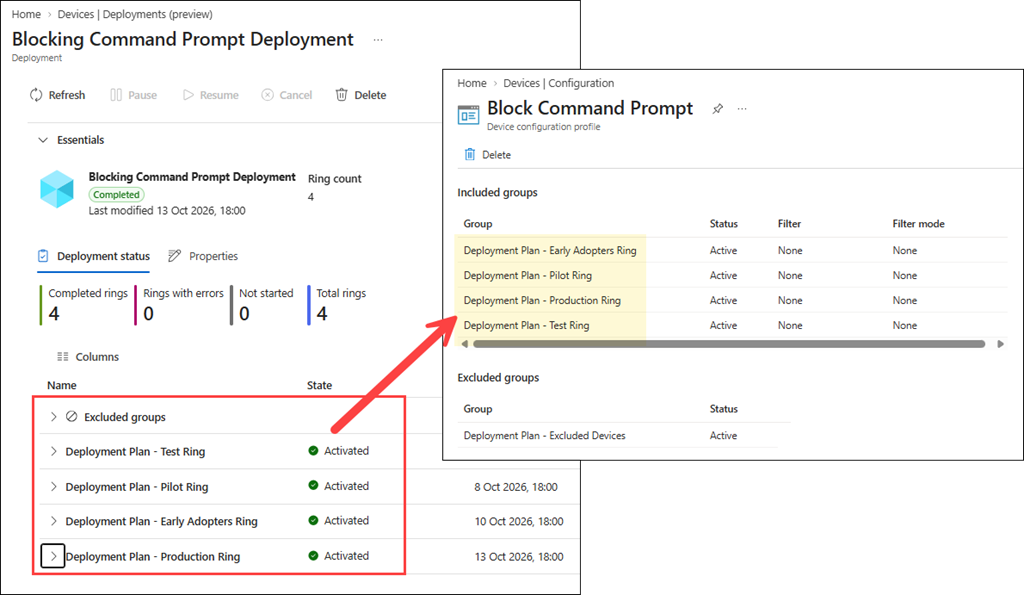Click the Resume button

click(x=211, y=95)
